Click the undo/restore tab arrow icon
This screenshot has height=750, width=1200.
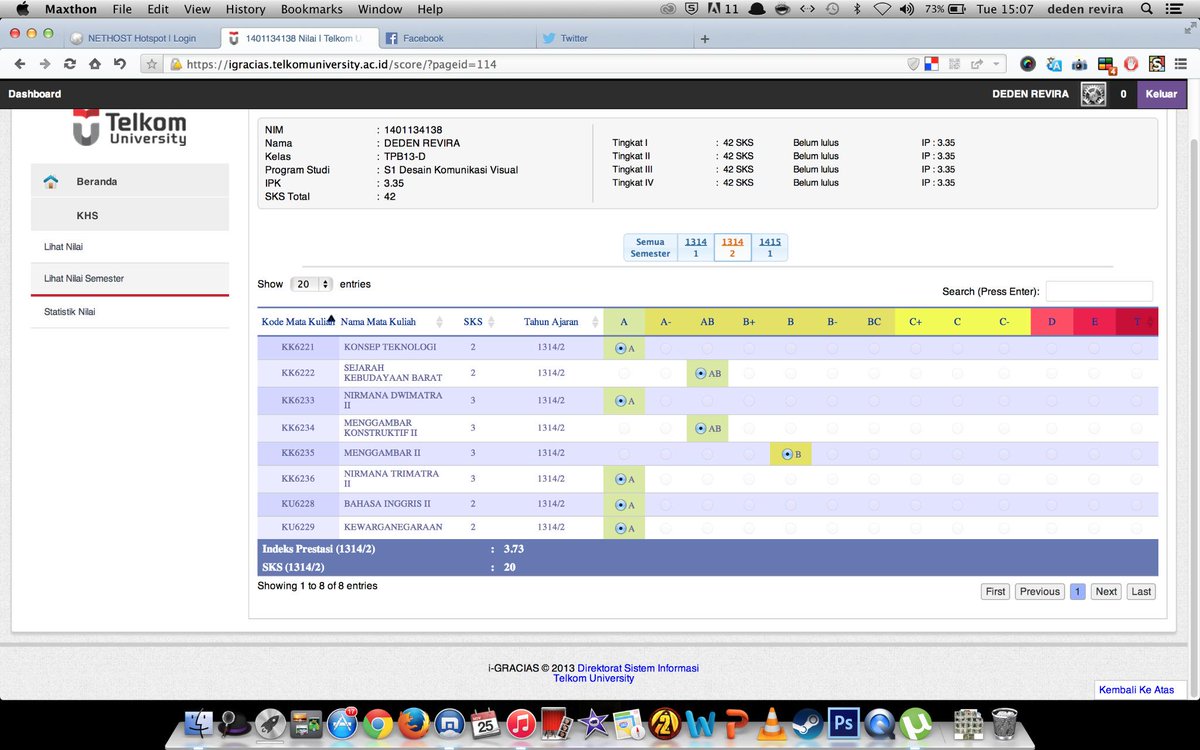[120, 63]
